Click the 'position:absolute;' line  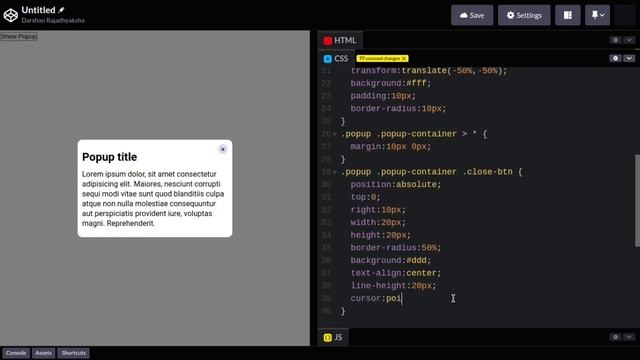coord(396,184)
